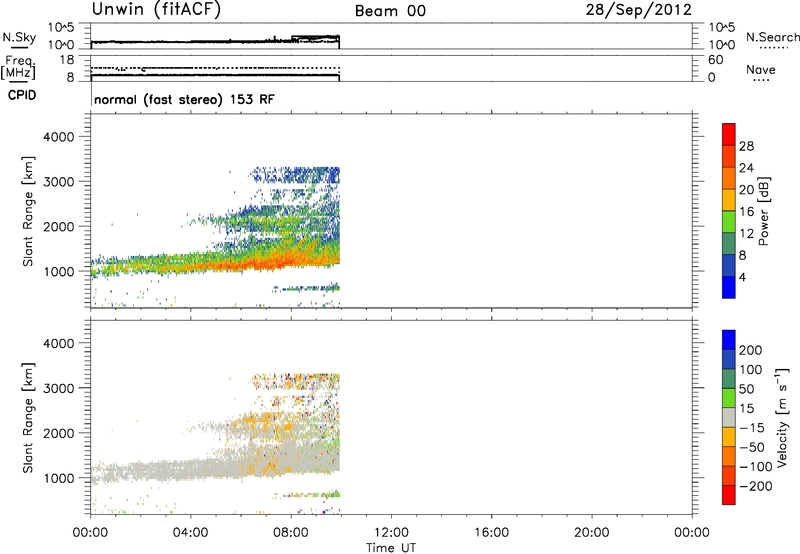
Task: Click the '12:00' time tick label
Action: pyautogui.click(x=391, y=533)
